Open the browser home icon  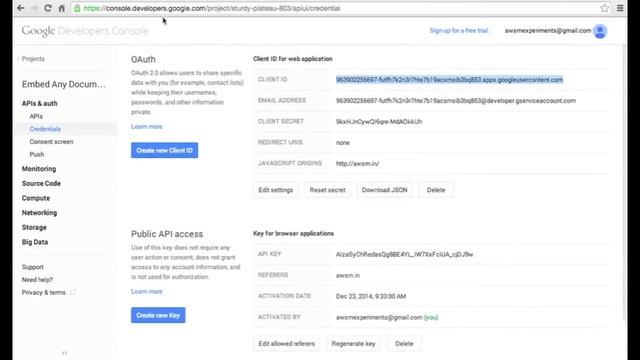[62, 8]
